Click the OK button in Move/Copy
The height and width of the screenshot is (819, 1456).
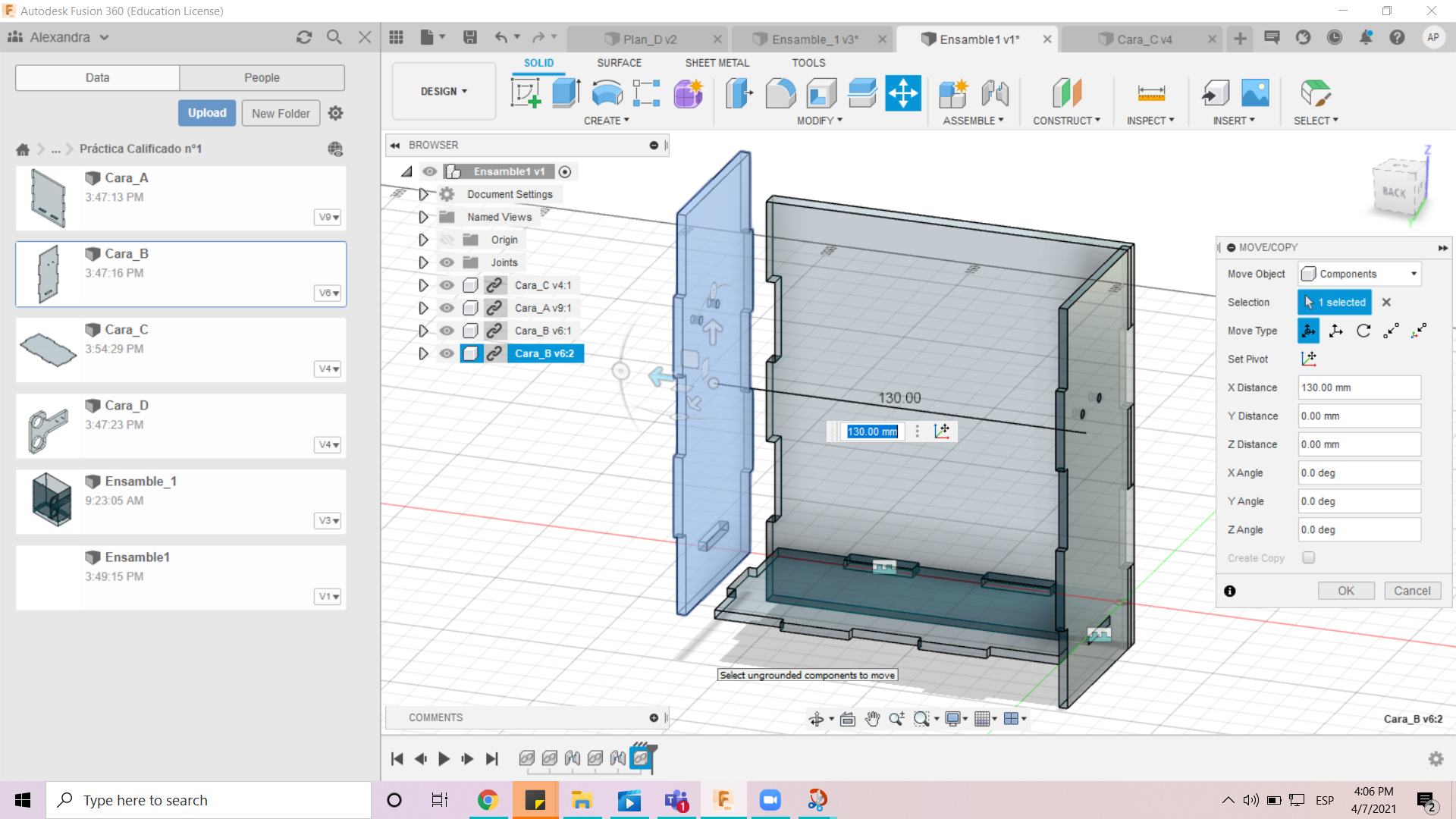tap(1345, 591)
